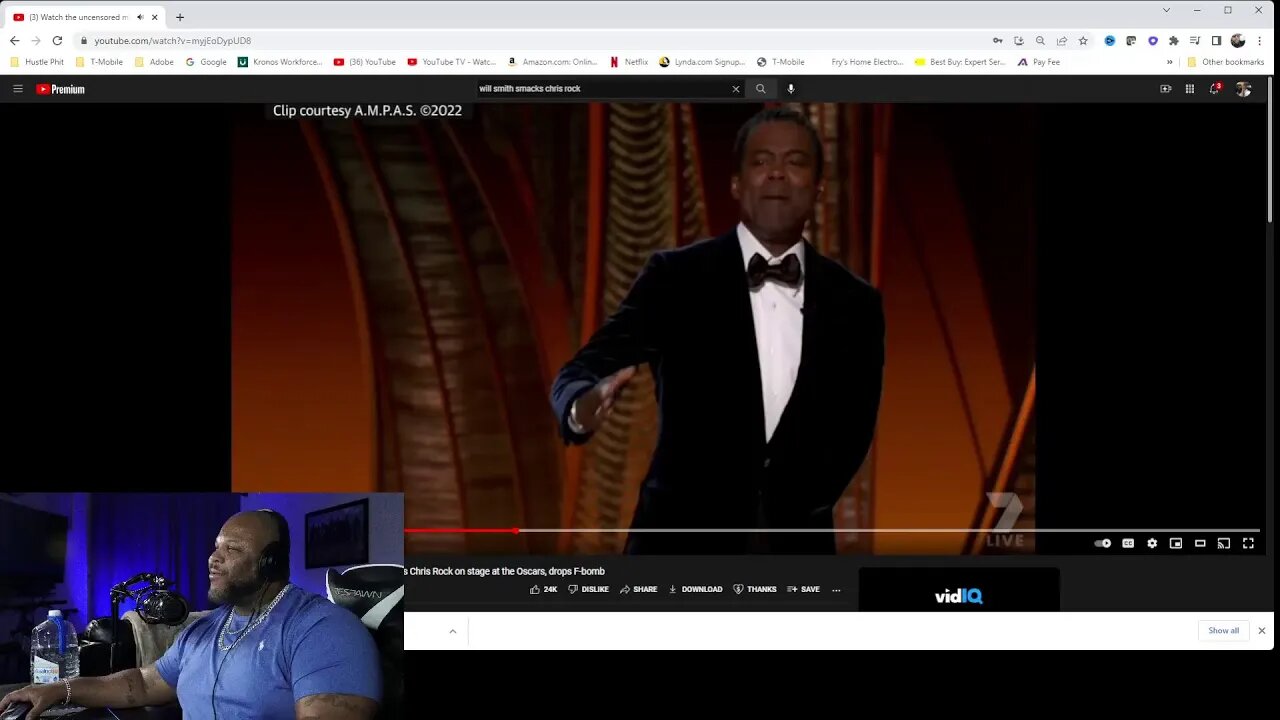1280x720 pixels.
Task: Expand the download item chevron in downloads bar
Action: point(452,631)
